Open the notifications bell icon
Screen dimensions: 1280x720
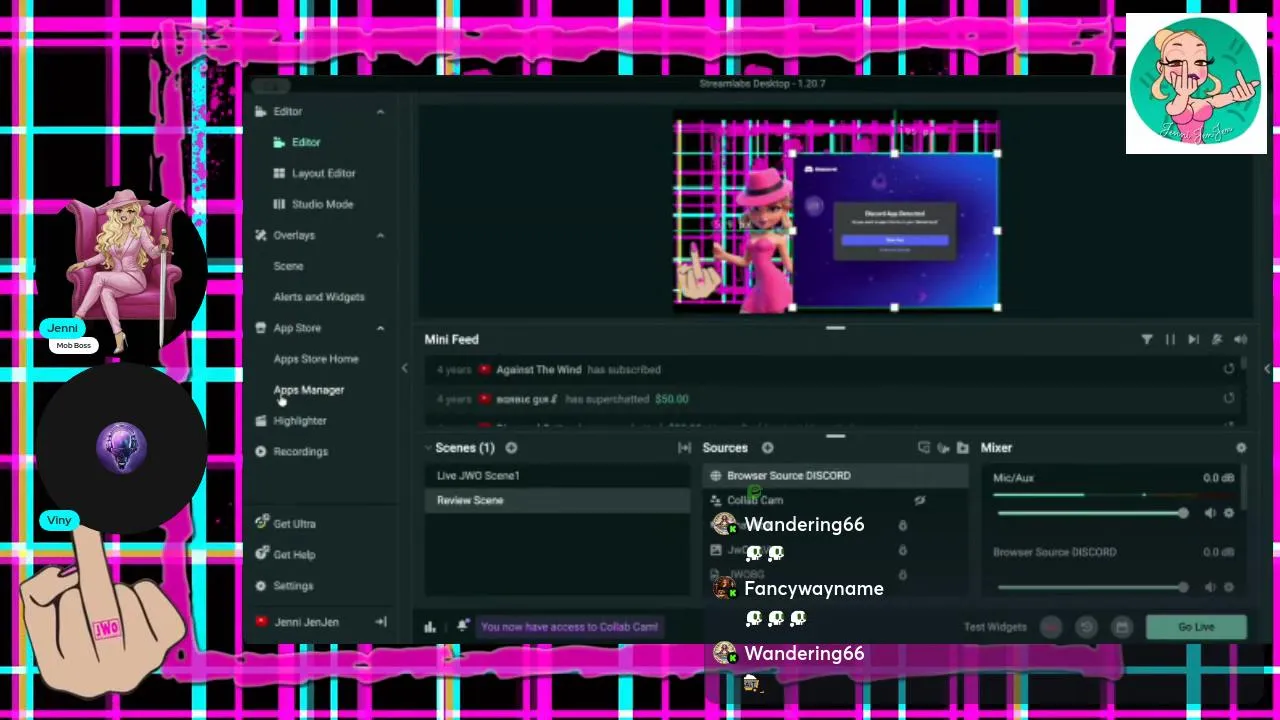coord(462,626)
